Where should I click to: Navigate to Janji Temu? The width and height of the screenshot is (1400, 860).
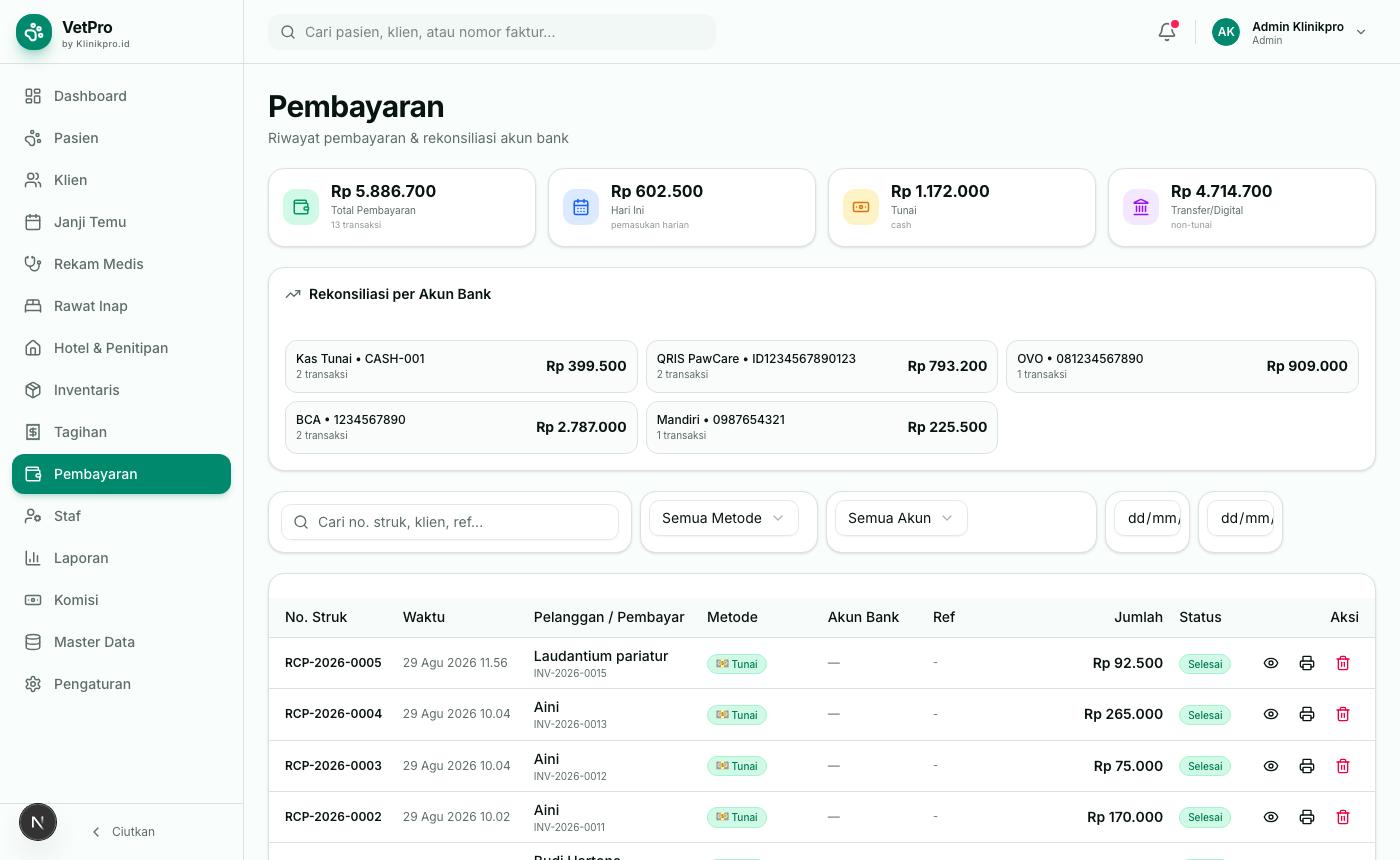[x=121, y=222]
